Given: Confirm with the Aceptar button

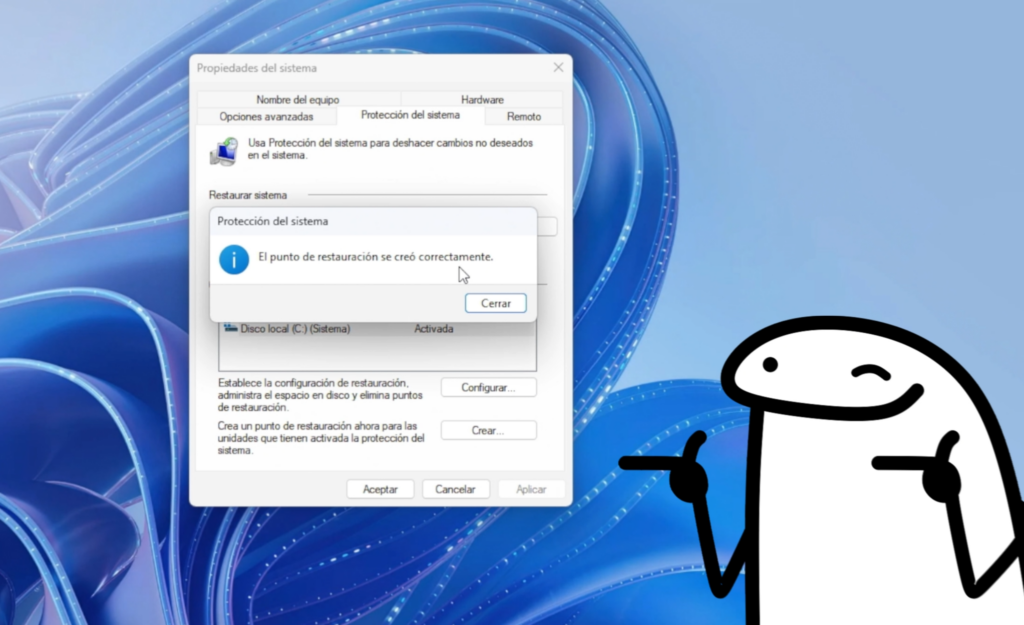Looking at the screenshot, I should (x=380, y=489).
